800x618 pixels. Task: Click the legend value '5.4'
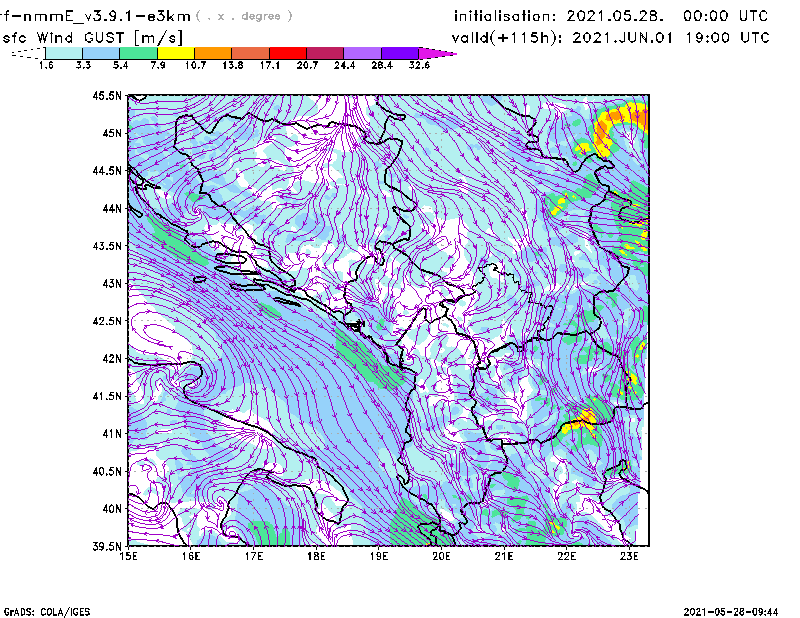coord(120,65)
